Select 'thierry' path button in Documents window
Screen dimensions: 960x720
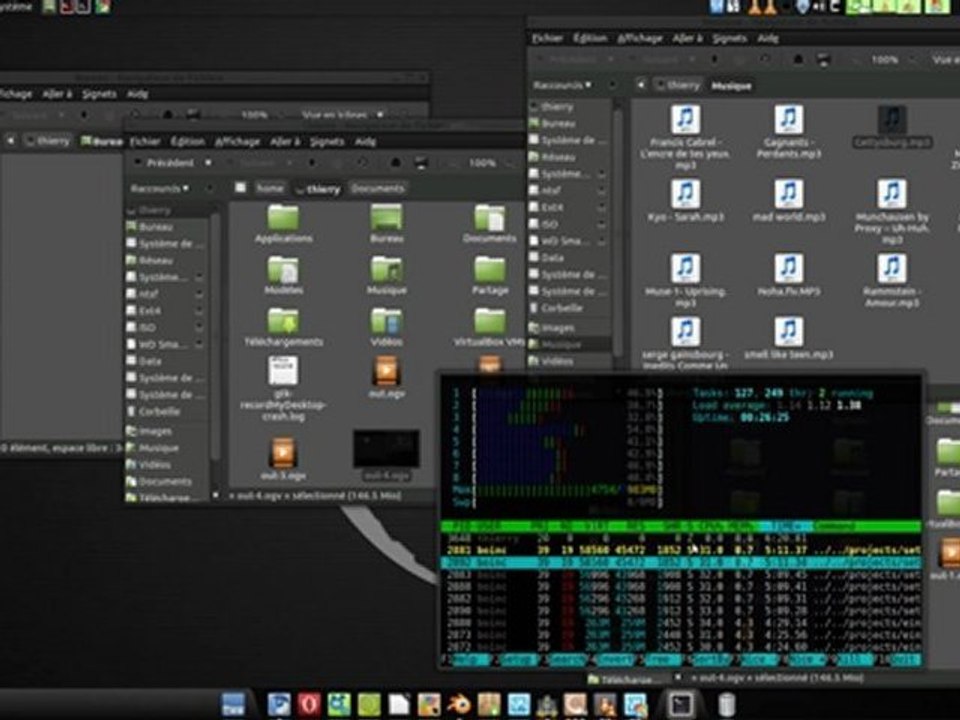(x=318, y=189)
